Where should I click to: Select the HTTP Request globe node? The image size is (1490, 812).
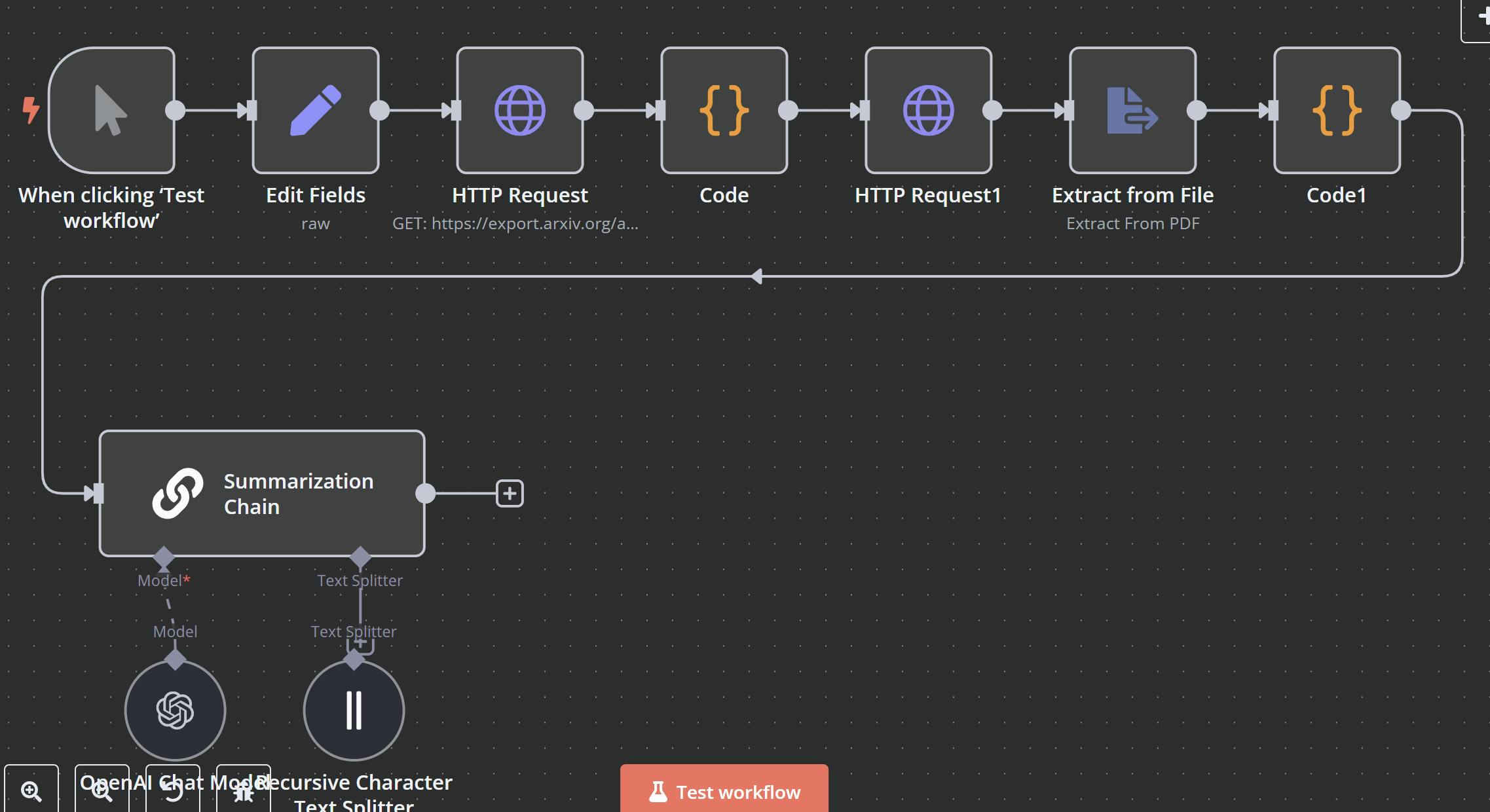click(x=520, y=110)
